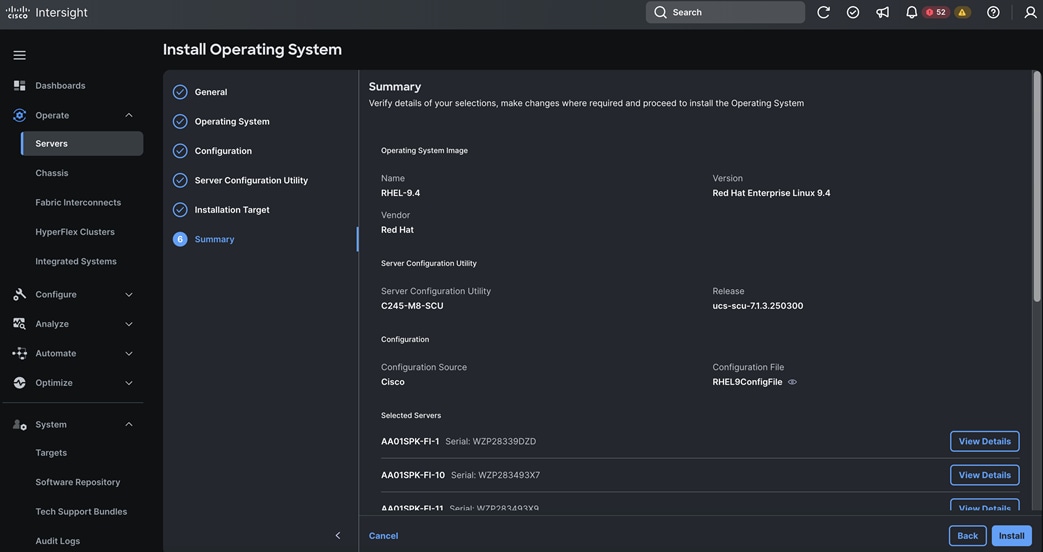Click the Automate workflow icon

(x=19, y=353)
